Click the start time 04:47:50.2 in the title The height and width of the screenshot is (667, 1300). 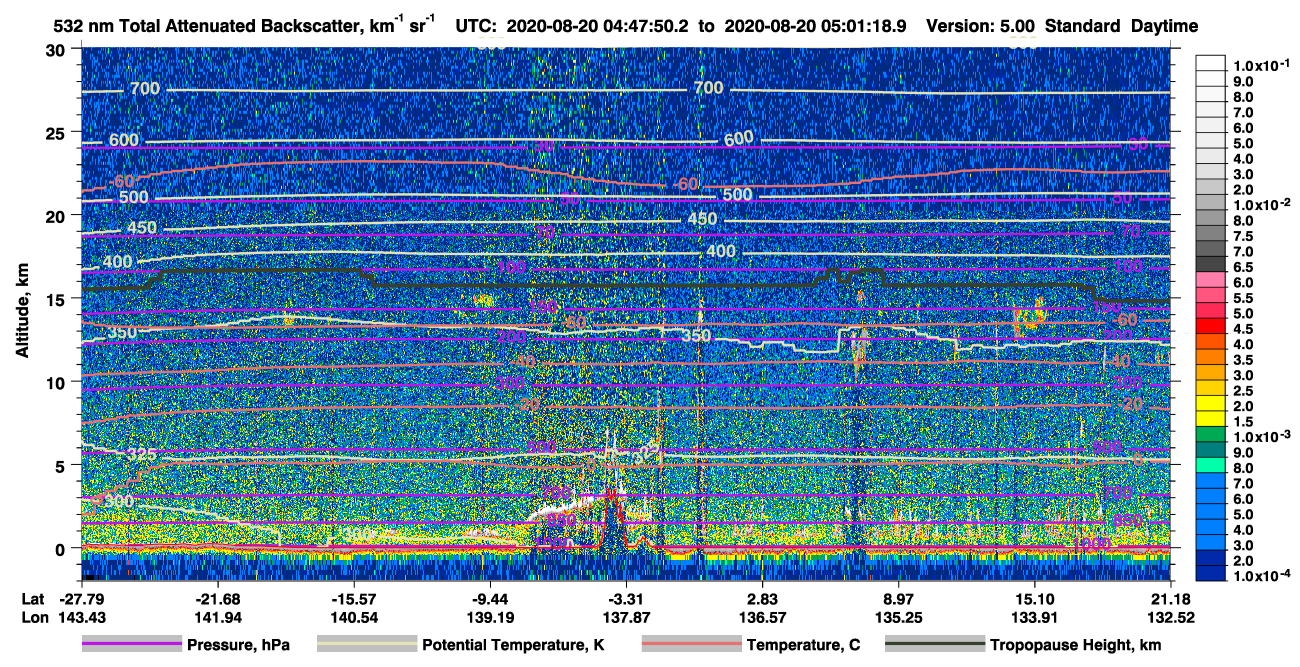point(647,27)
